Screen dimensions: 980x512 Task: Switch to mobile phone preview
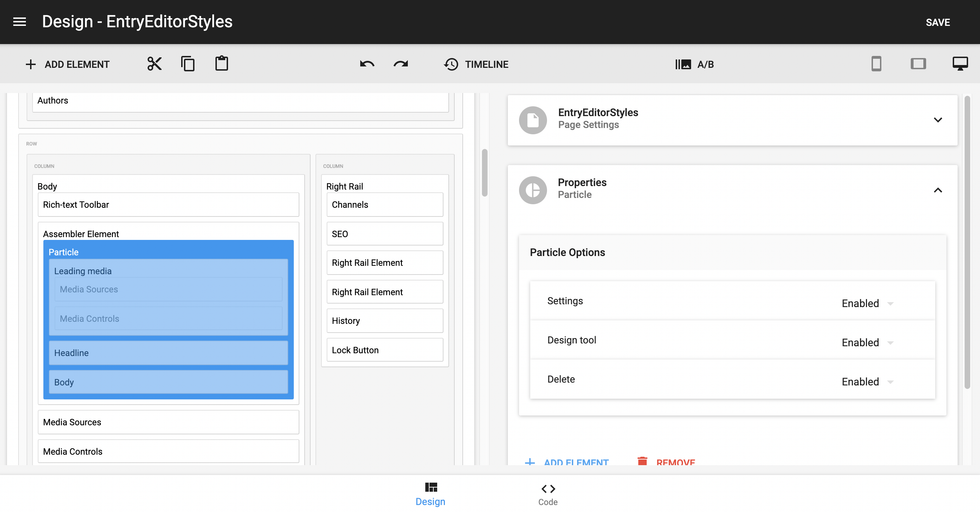876,64
